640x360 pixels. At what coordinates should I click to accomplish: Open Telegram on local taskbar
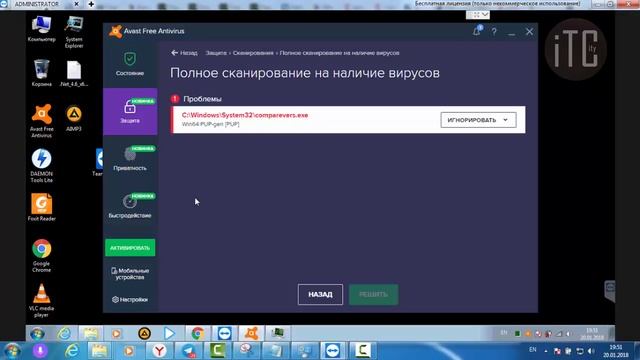coord(188,351)
